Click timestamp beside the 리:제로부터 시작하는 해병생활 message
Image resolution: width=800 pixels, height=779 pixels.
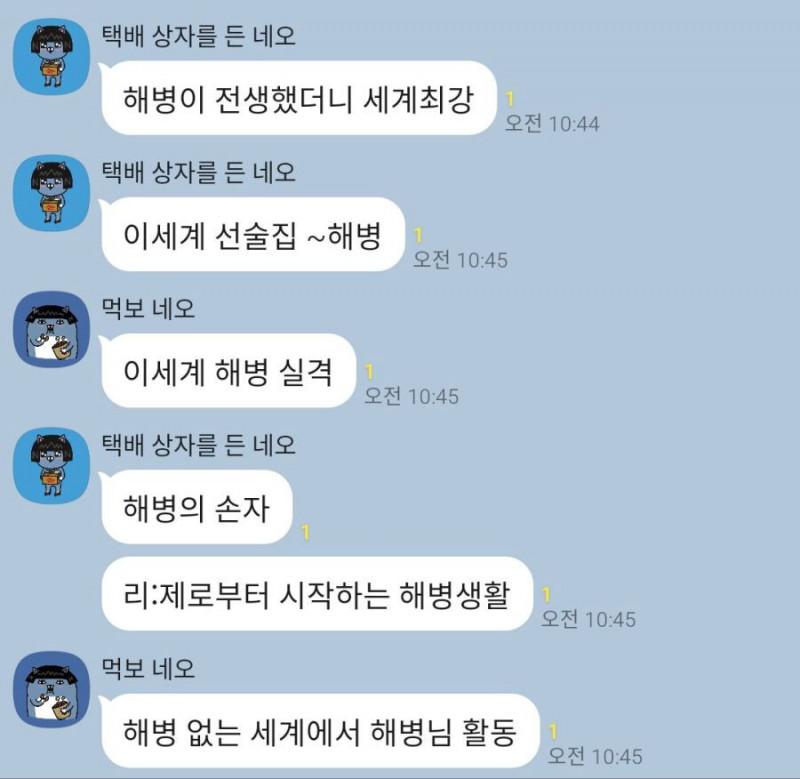tap(588, 619)
